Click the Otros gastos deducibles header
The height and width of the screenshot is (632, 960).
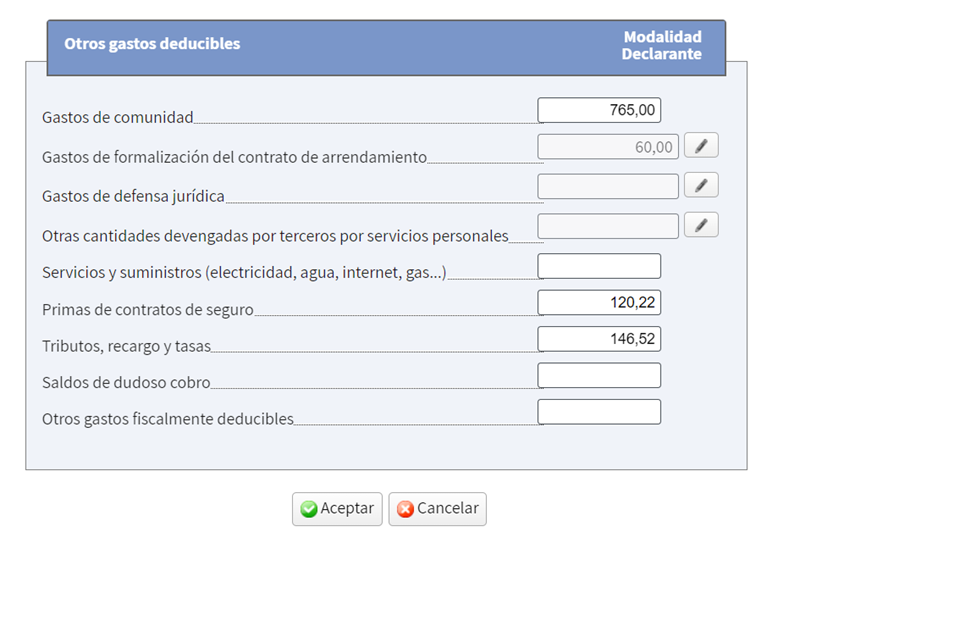[151, 44]
